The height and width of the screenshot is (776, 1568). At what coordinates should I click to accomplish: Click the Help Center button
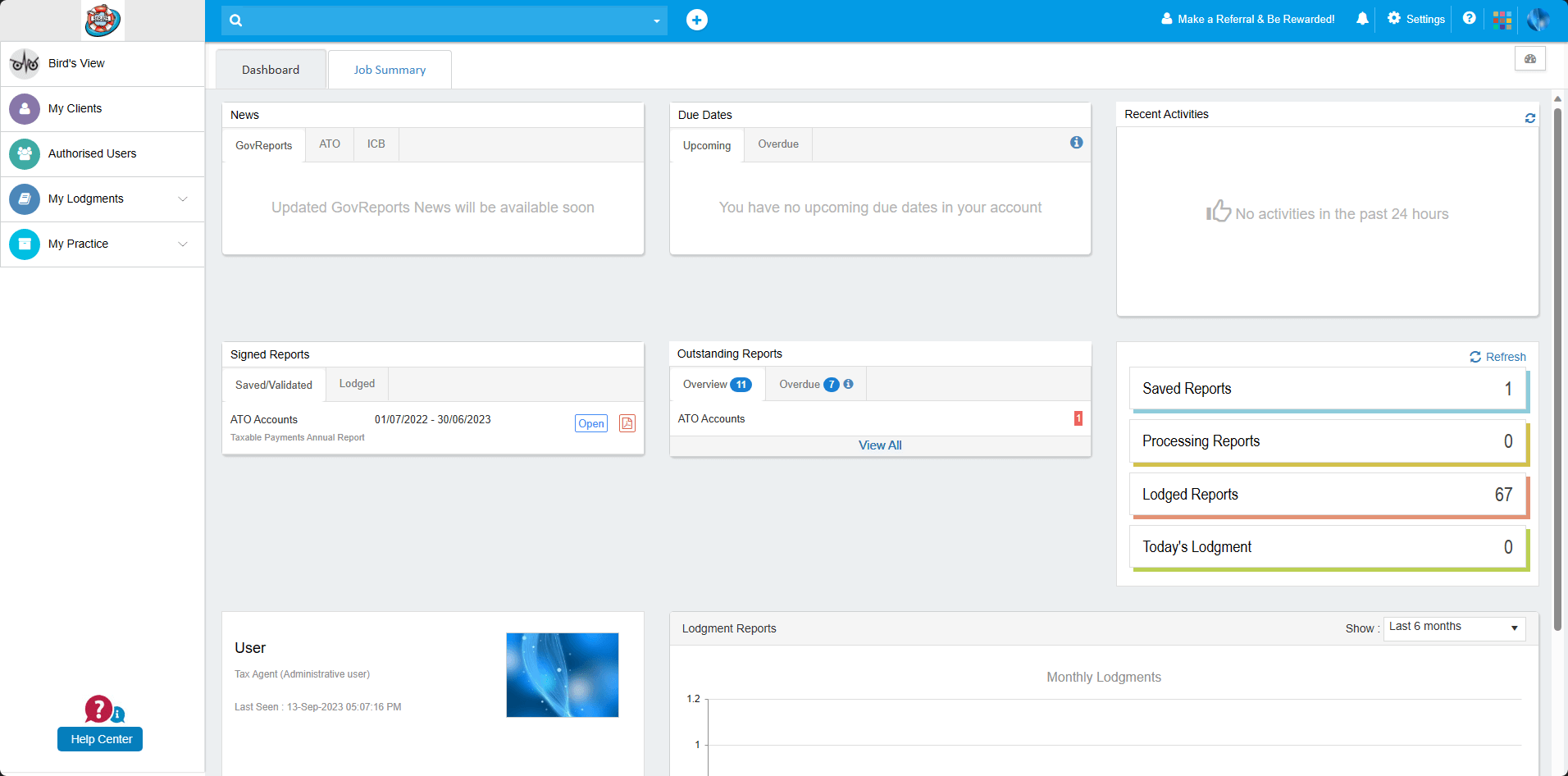click(100, 739)
